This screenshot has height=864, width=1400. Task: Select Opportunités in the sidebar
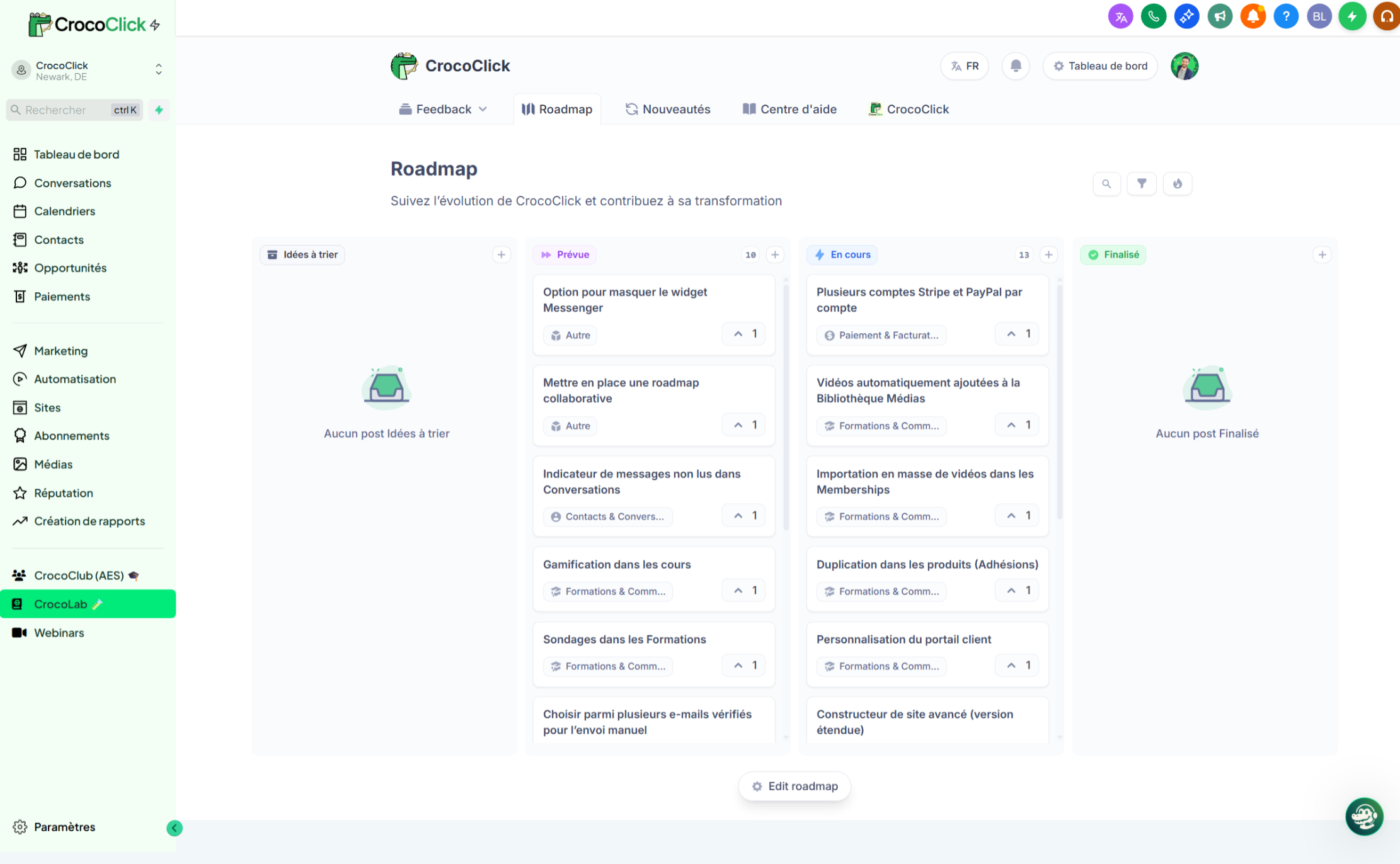point(70,268)
